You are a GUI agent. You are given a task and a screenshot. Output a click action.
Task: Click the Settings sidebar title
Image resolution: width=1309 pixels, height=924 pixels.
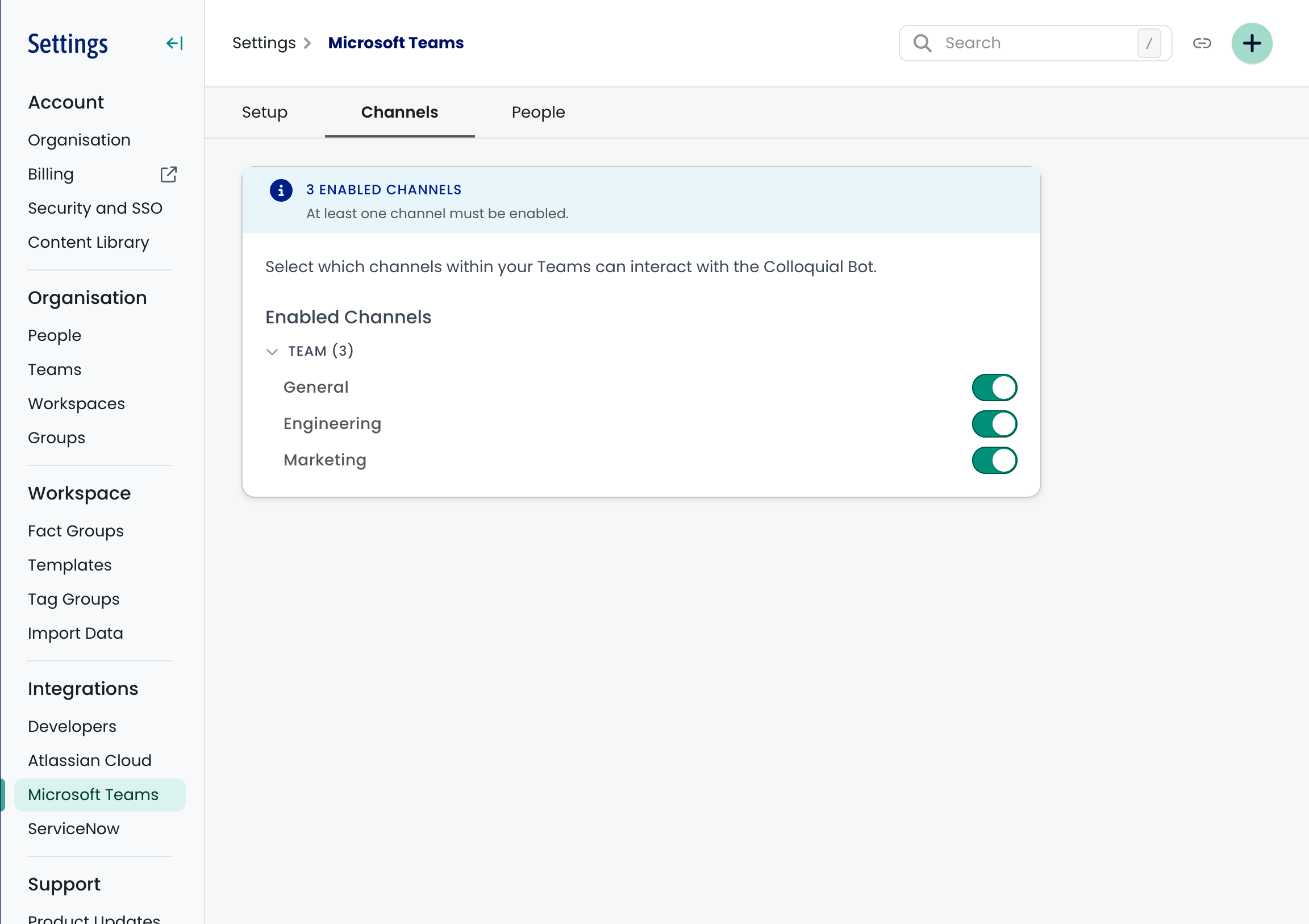coord(68,44)
